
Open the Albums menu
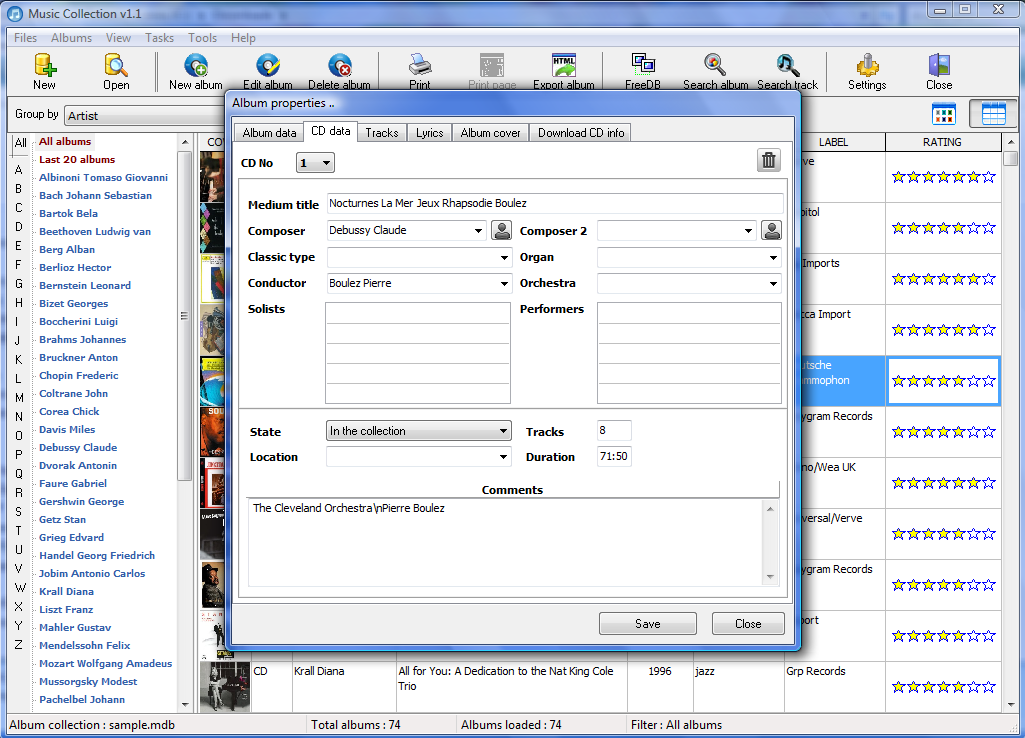click(71, 38)
